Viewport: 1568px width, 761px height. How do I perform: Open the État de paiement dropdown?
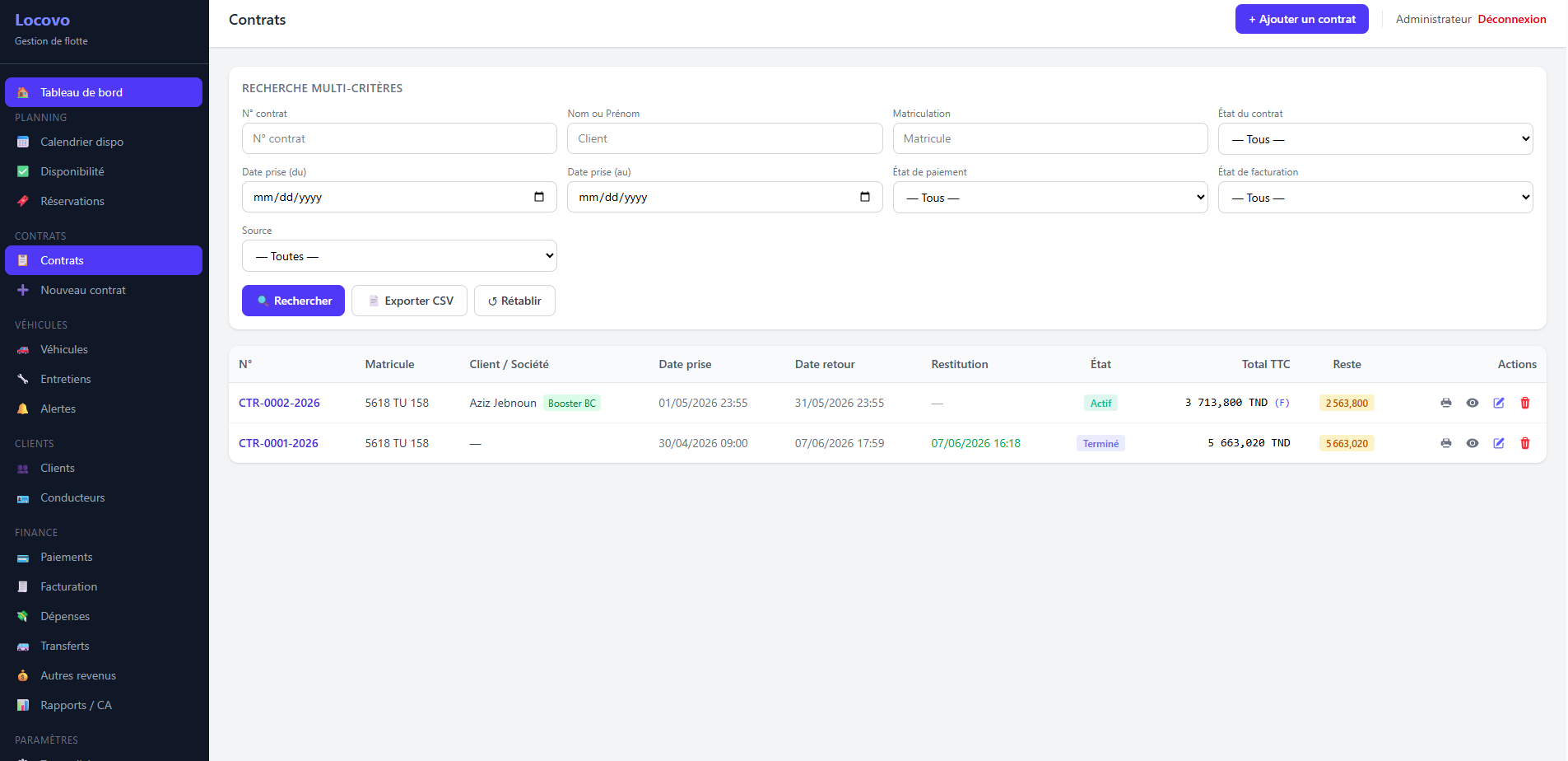point(1050,197)
